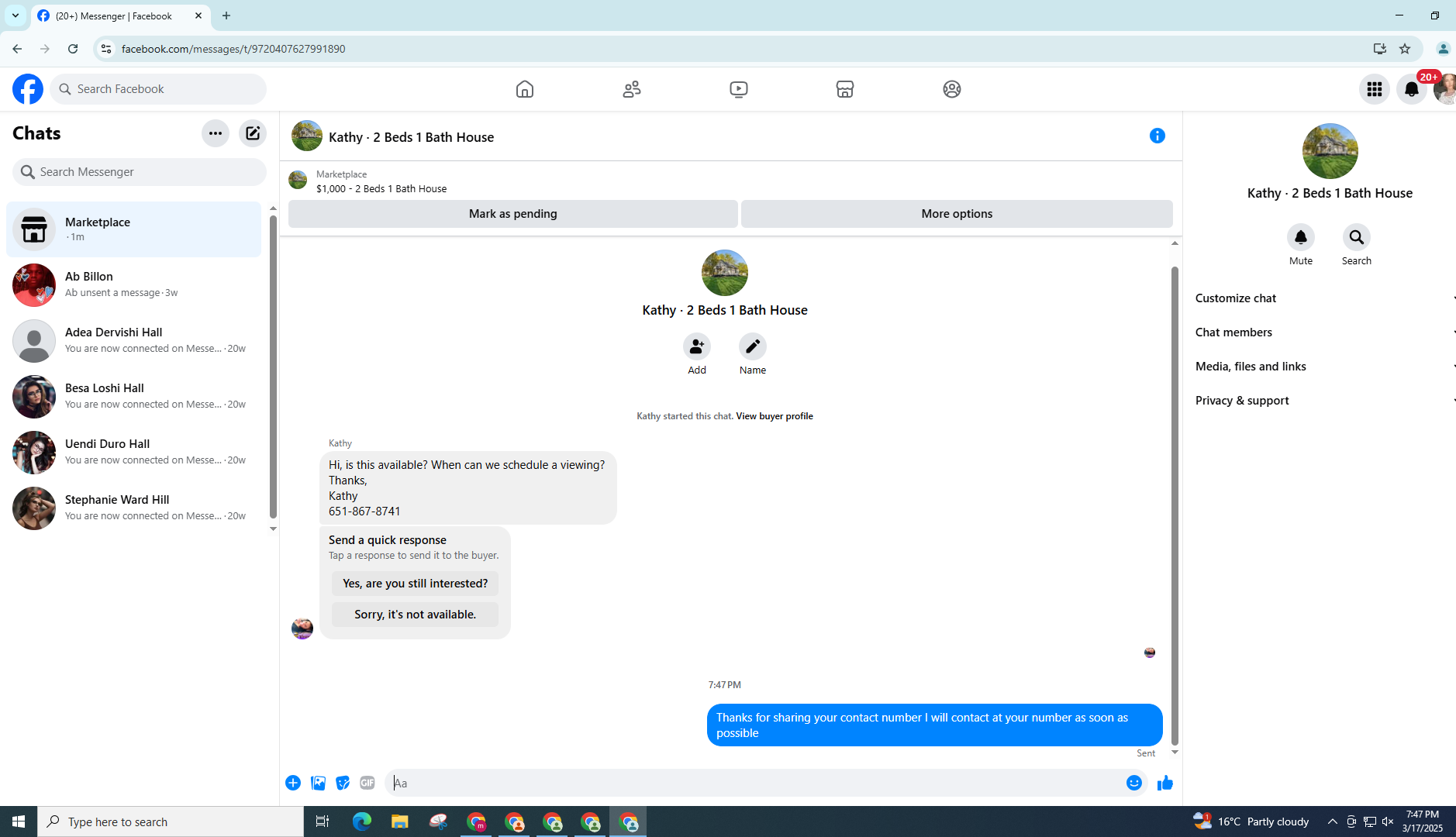
Task: Send quick reply 'Yes, are you still interested?'
Action: [416, 584]
